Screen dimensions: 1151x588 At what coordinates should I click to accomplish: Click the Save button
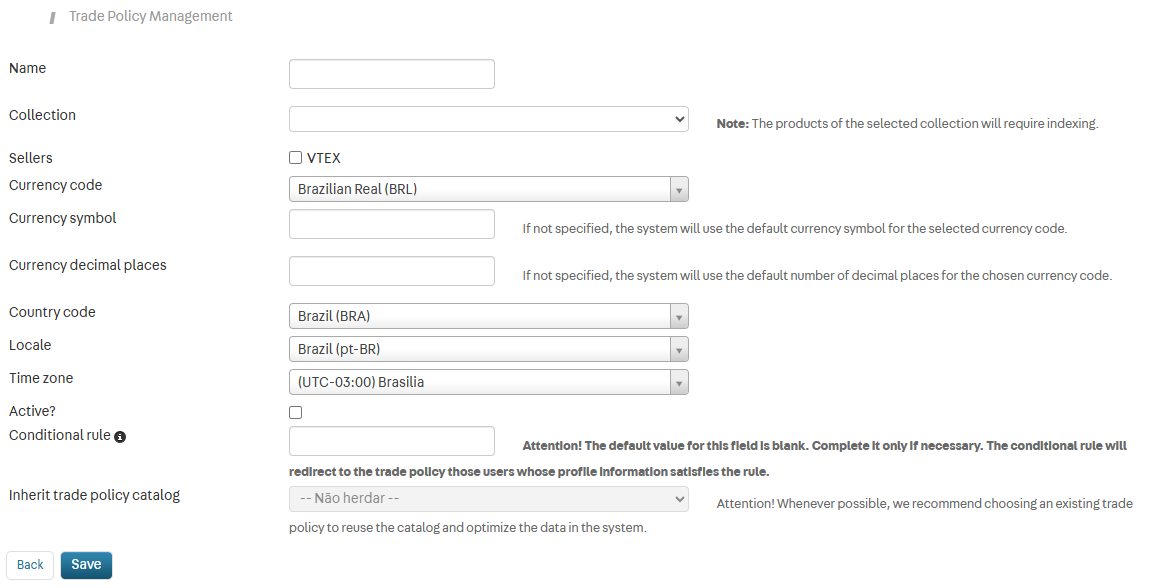pos(87,565)
